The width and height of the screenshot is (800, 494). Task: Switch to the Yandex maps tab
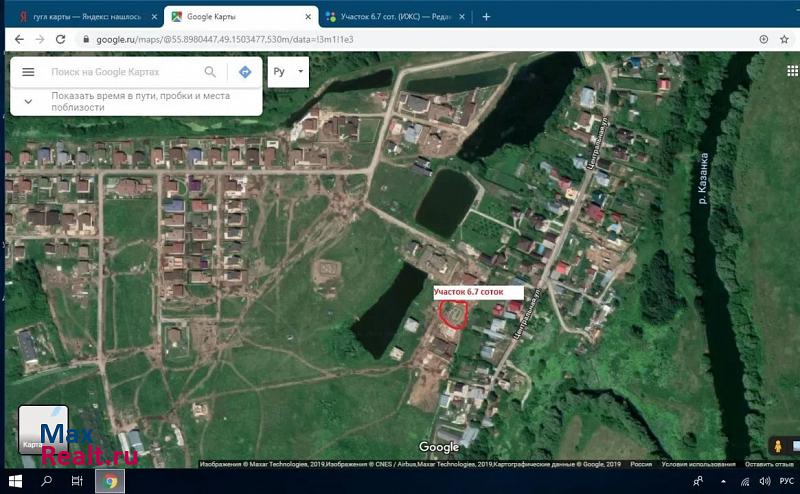[78, 16]
